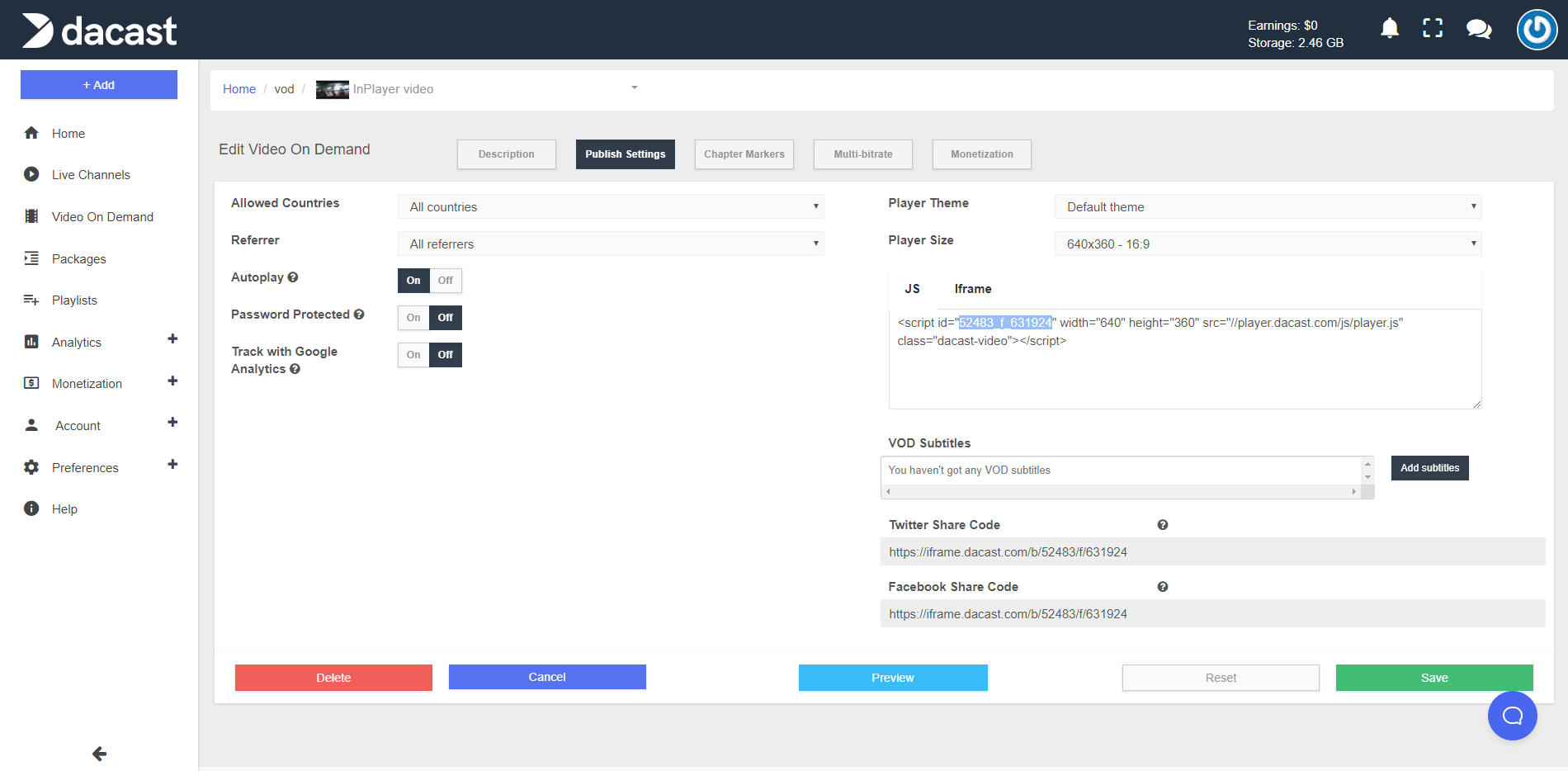Open the notifications bell

coord(1390,27)
